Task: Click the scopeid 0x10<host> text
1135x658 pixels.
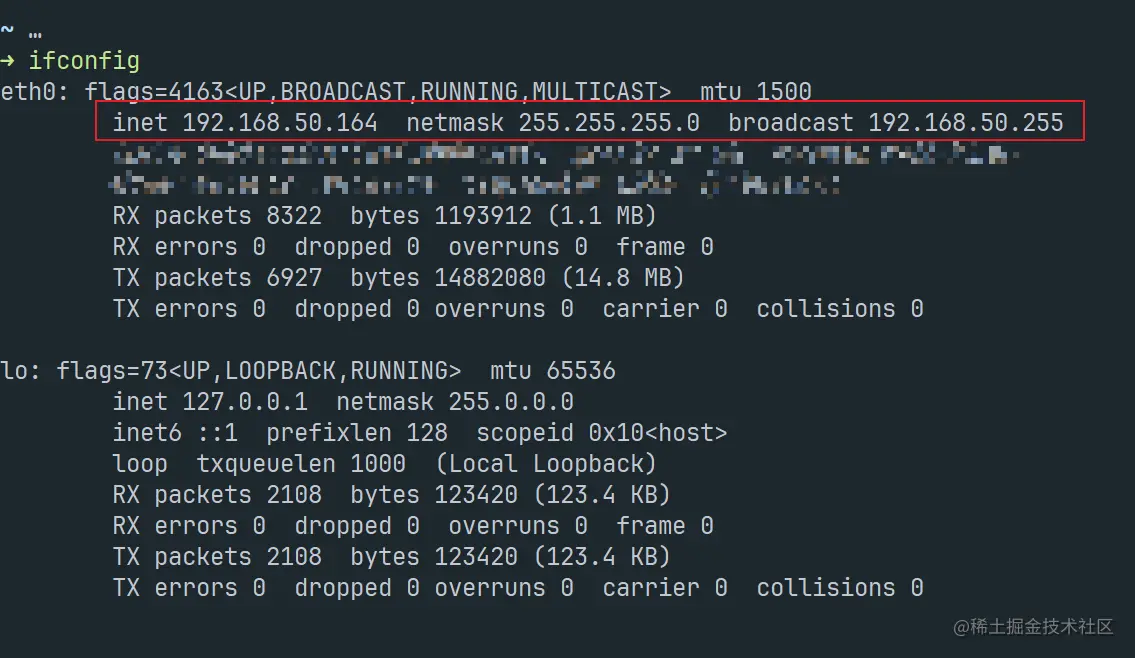Action: (602, 433)
